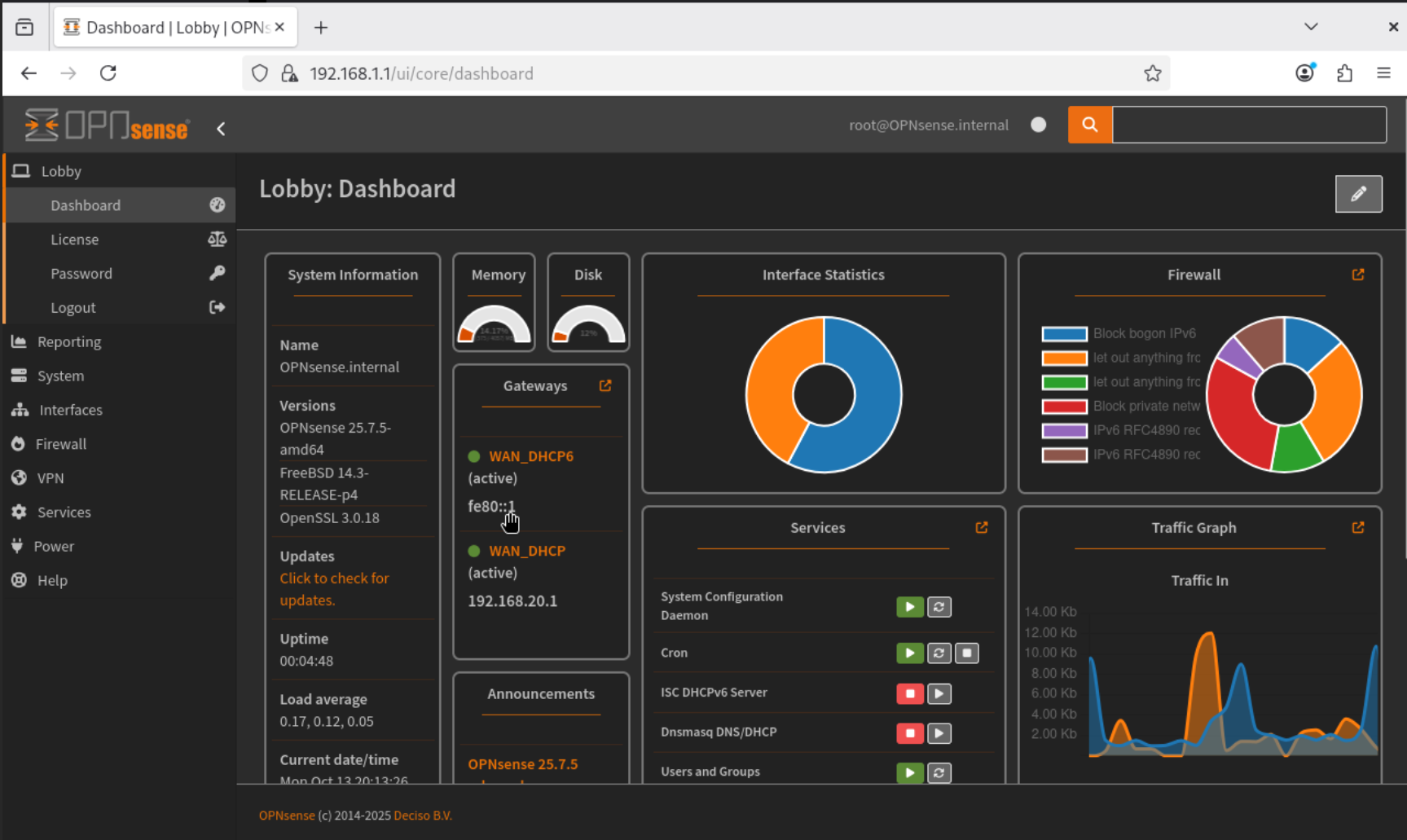Click the orange search magnifier button

coord(1089,125)
